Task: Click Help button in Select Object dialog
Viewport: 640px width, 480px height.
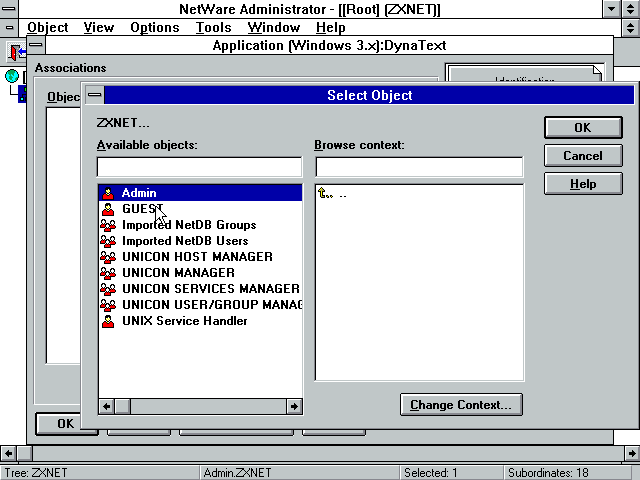Action: pos(583,184)
